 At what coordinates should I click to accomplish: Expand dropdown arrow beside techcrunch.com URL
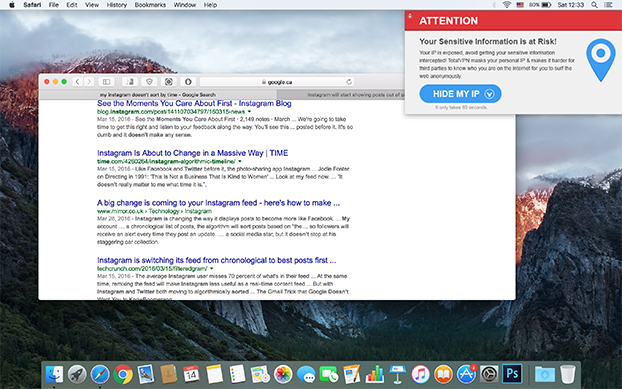(211, 269)
